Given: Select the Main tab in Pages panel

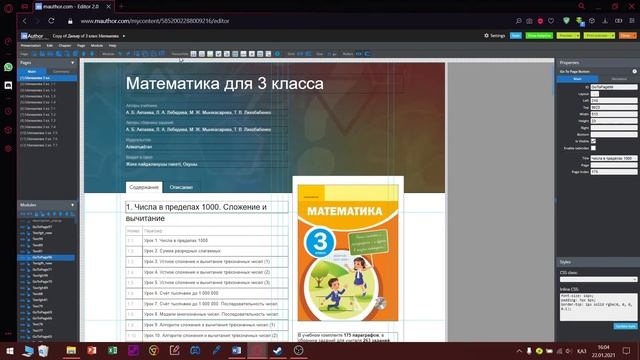Looking at the screenshot, I should pyautogui.click(x=32, y=71).
